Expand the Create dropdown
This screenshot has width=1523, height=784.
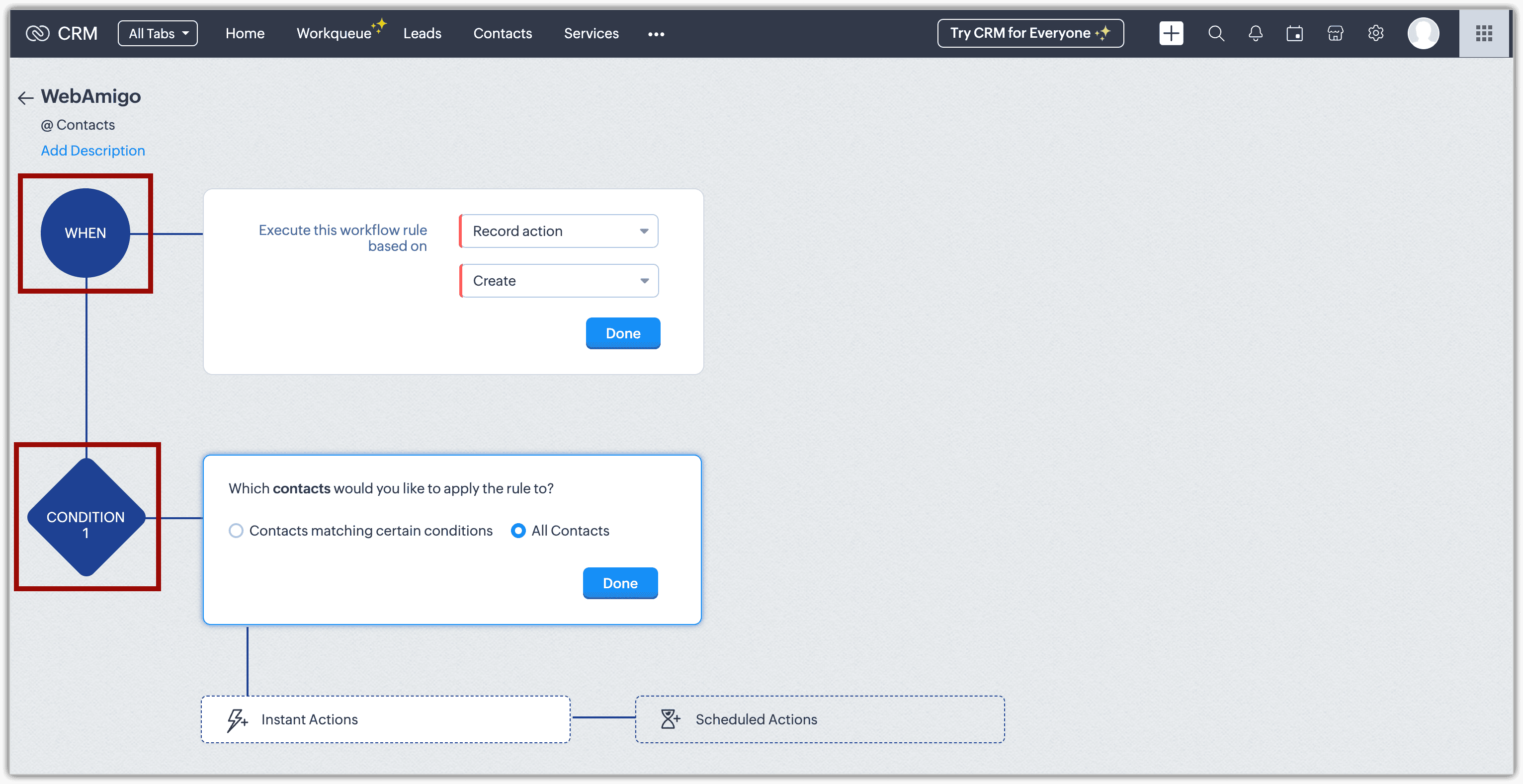559,281
